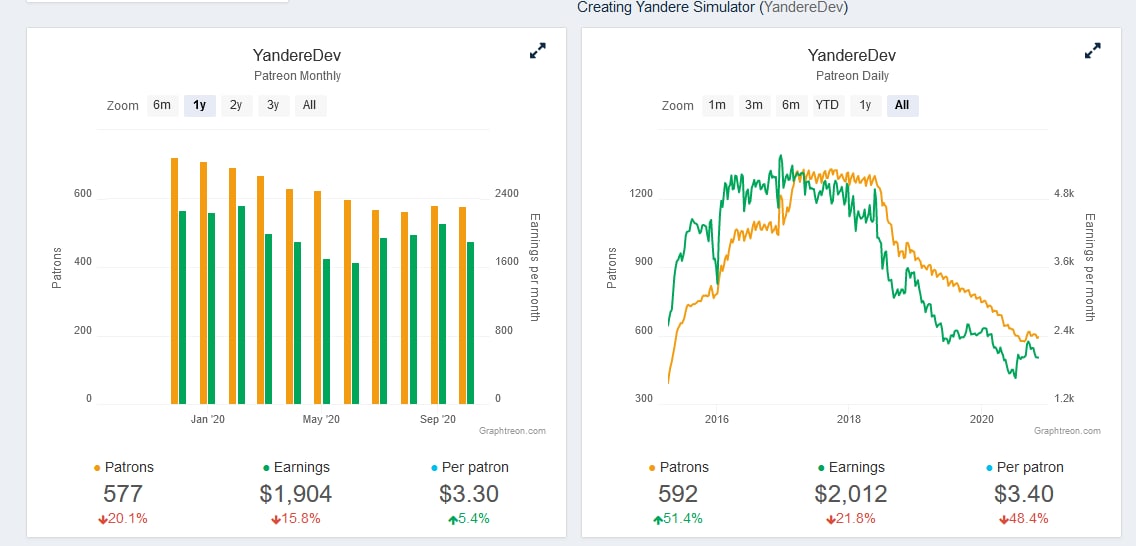Select the 2016 axis label in Daily chart
This screenshot has height=546, width=1136.
click(x=716, y=419)
